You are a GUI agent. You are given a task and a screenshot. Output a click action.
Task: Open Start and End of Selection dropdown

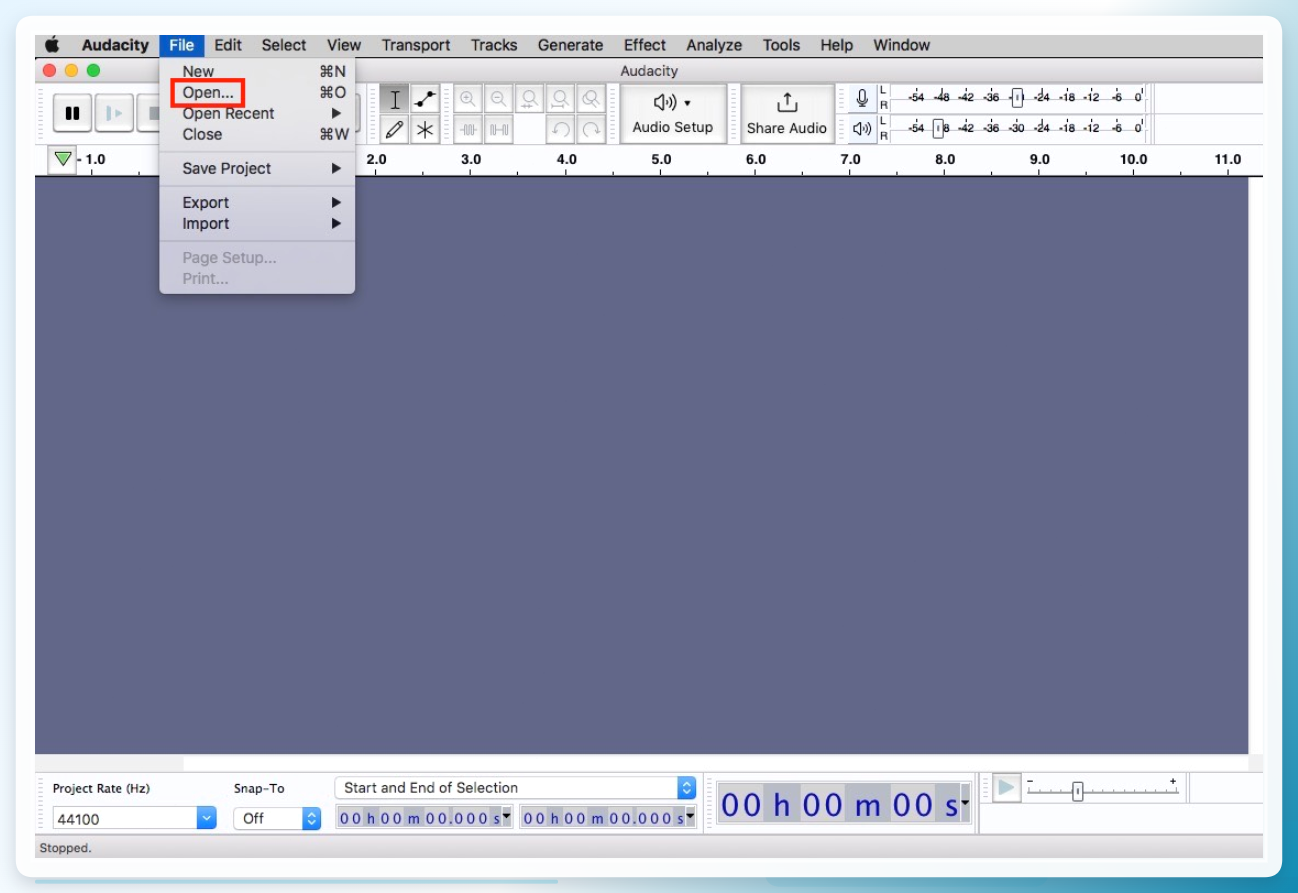click(515, 788)
